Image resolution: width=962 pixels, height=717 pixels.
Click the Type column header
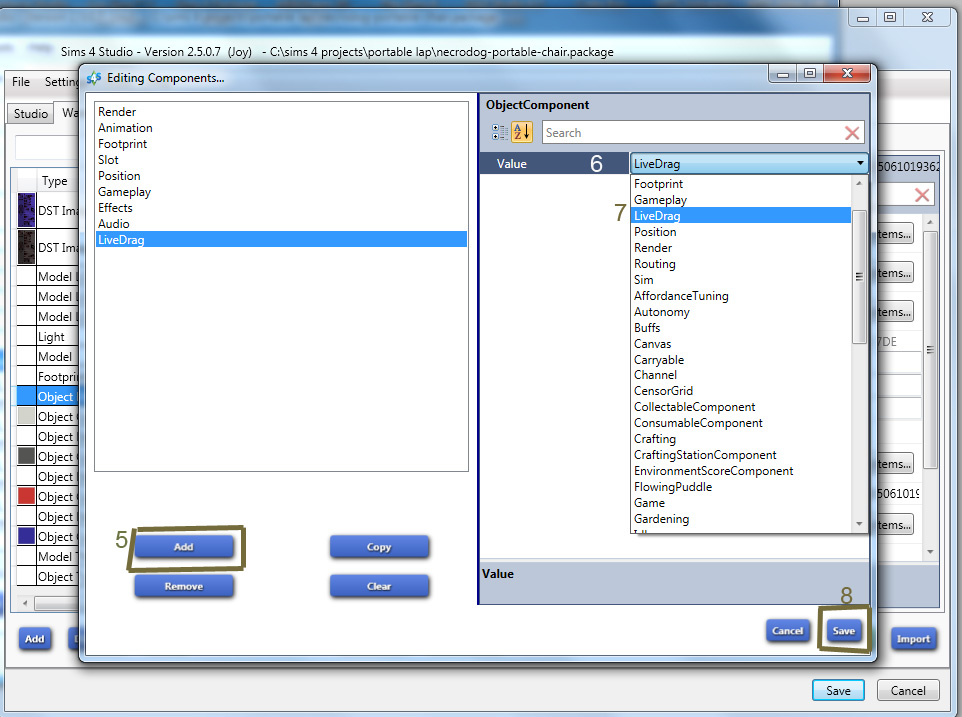pos(55,181)
